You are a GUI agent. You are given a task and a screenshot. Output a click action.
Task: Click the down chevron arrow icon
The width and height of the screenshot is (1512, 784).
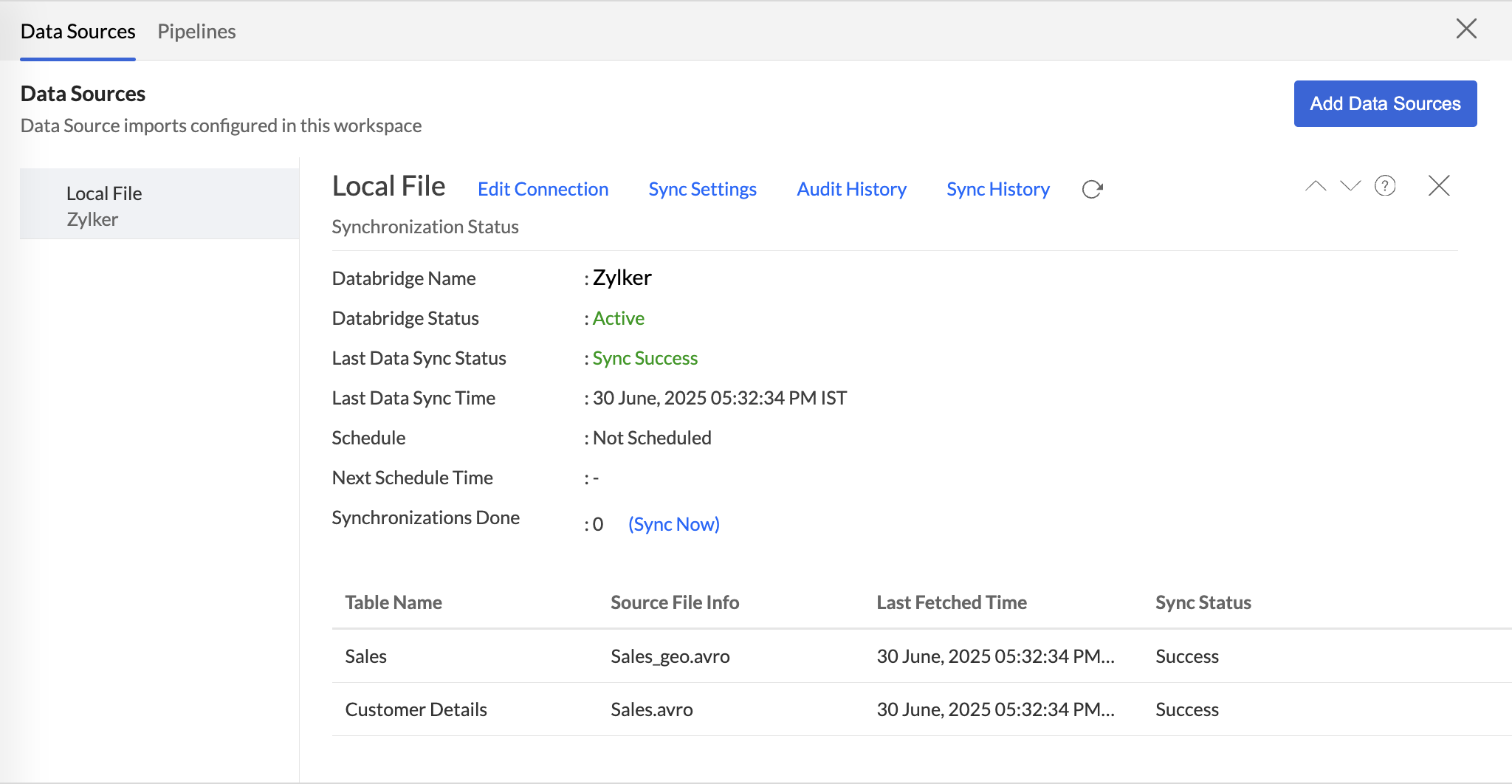click(1350, 186)
